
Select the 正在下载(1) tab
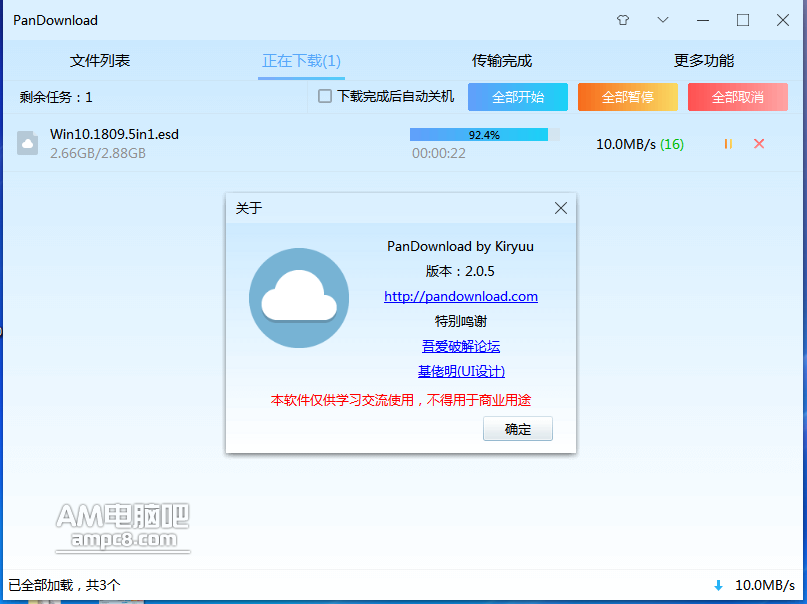click(x=302, y=61)
